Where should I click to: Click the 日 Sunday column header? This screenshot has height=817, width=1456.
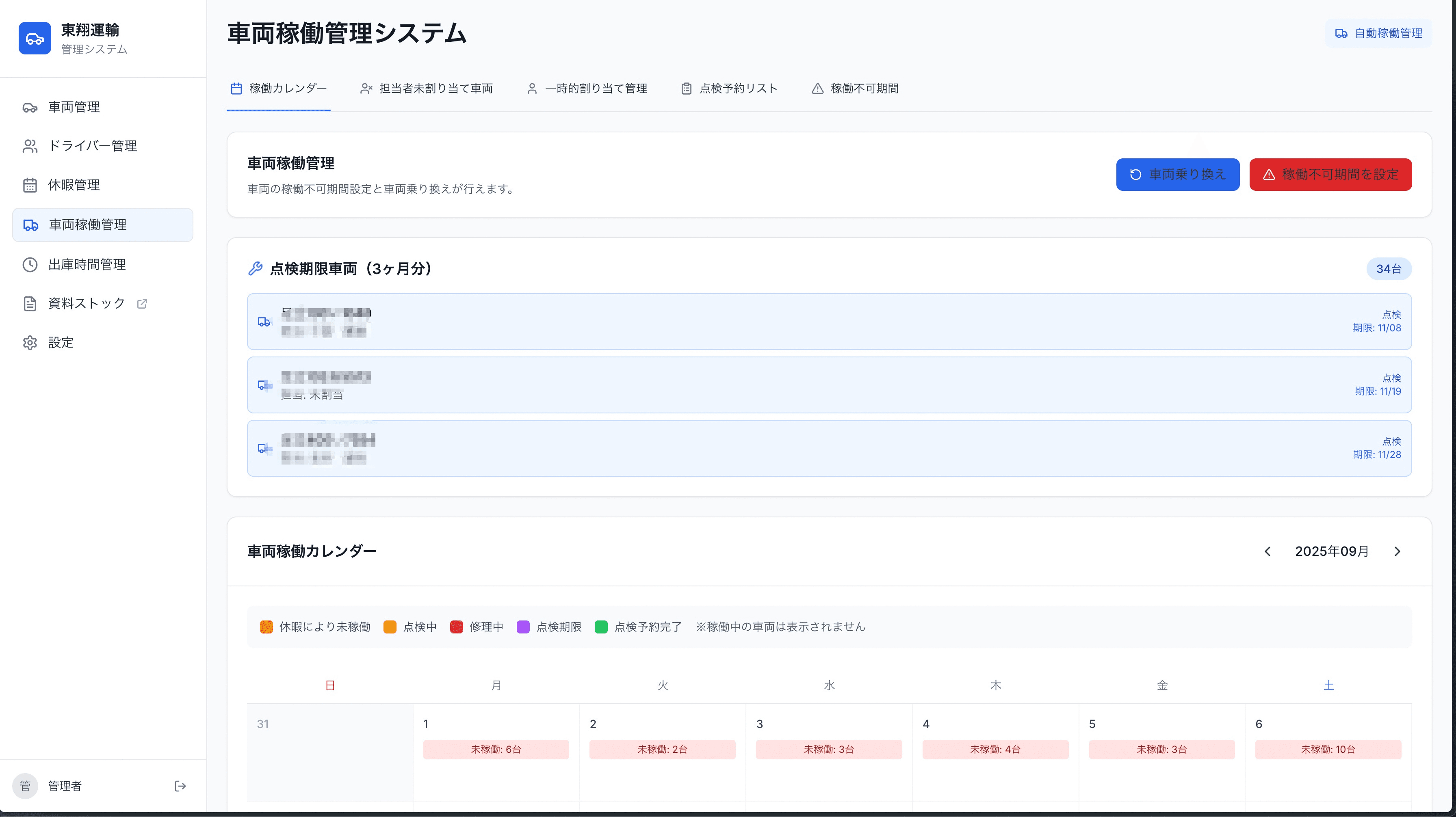pyautogui.click(x=330, y=685)
